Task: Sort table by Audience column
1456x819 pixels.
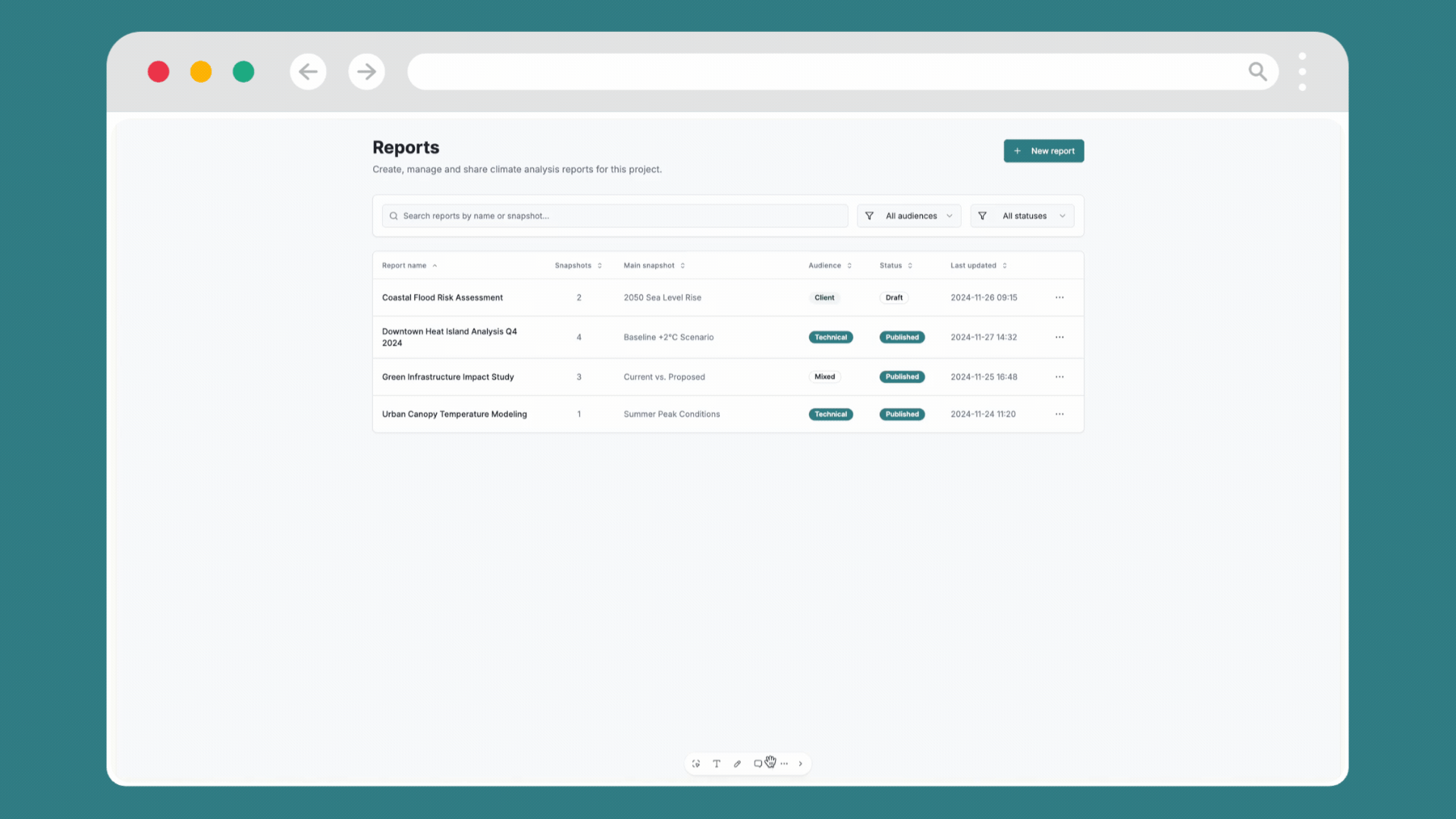Action: [x=830, y=265]
